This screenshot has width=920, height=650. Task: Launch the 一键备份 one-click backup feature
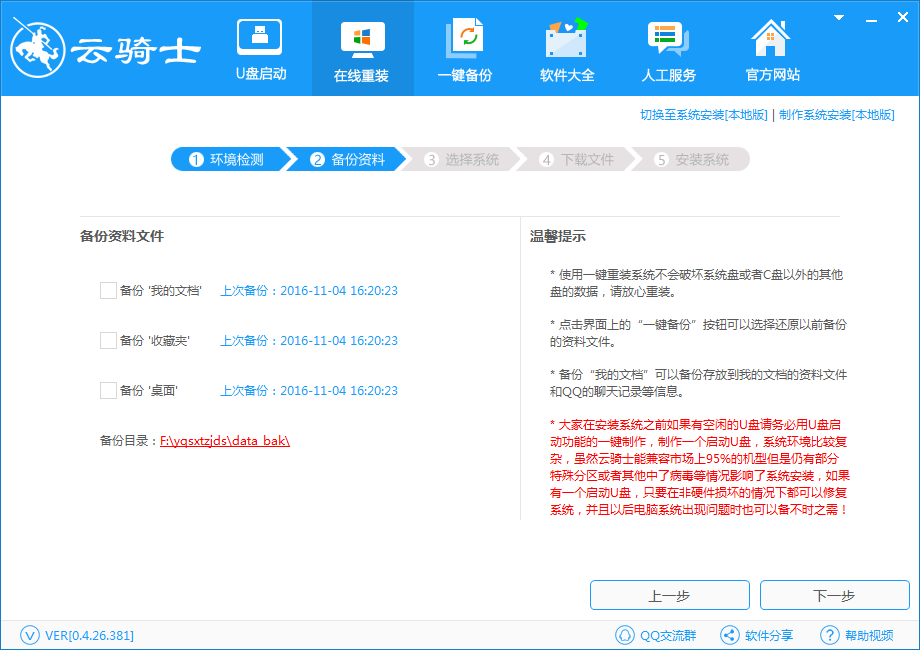pyautogui.click(x=464, y=48)
